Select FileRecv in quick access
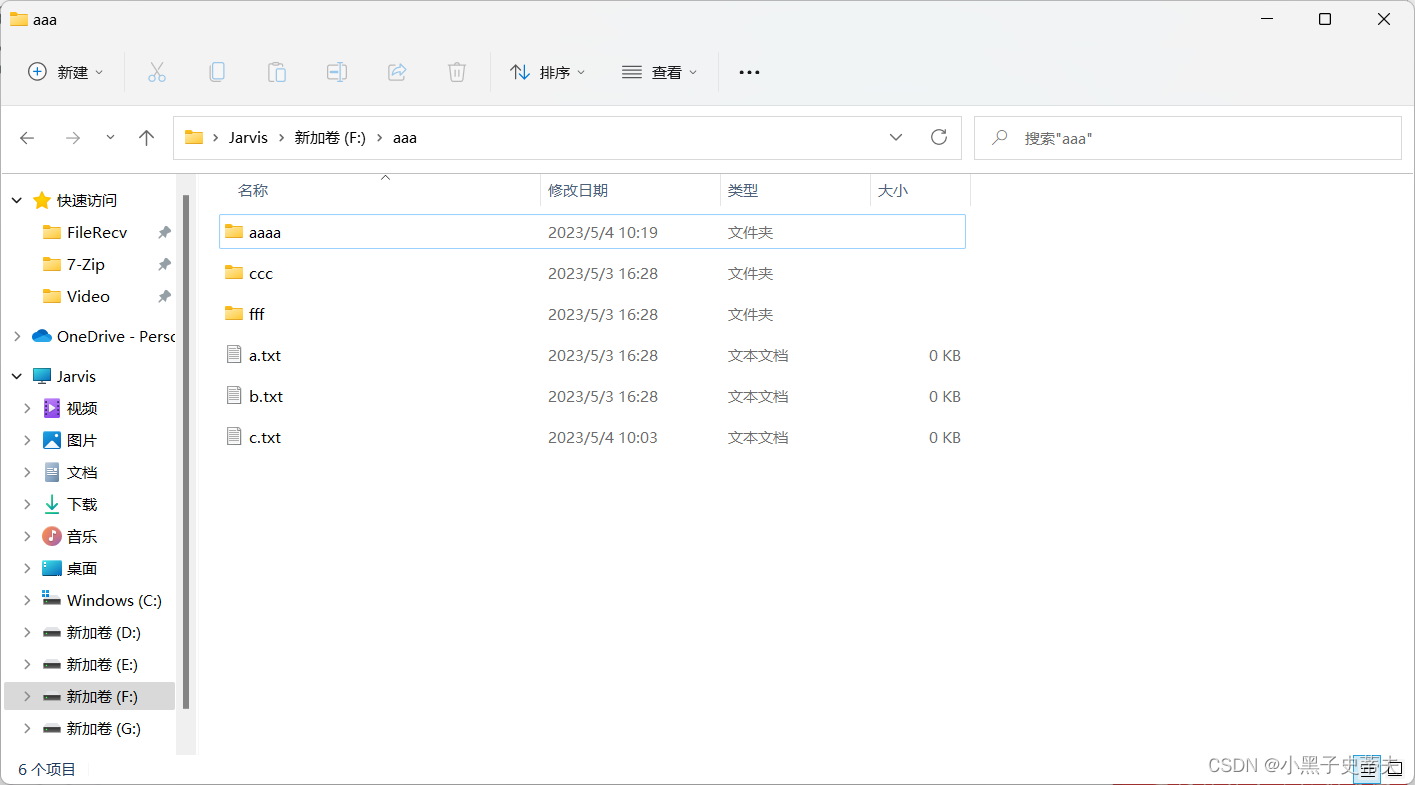This screenshot has height=785, width=1415. [97, 232]
